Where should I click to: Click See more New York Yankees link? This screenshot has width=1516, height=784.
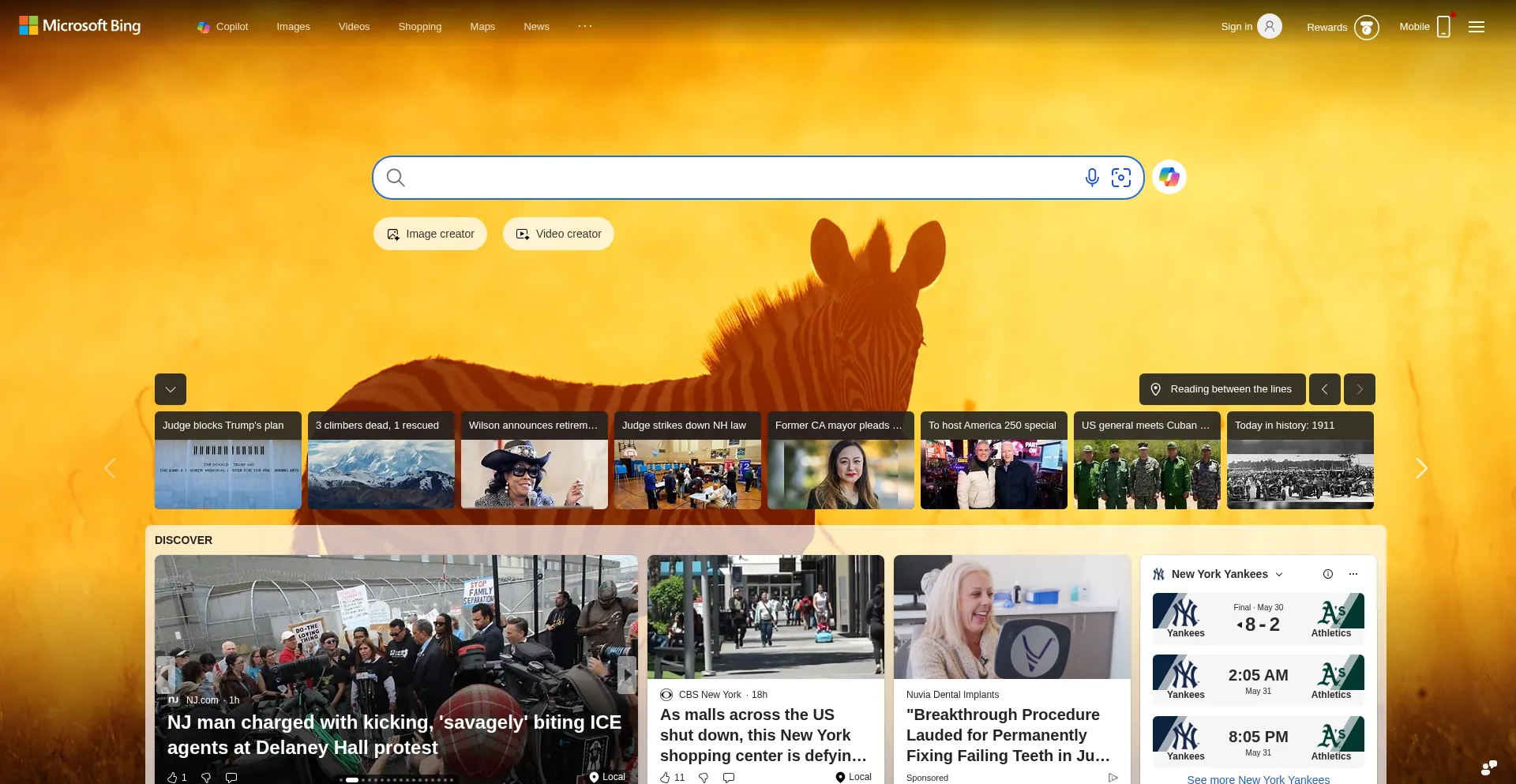1259,779
